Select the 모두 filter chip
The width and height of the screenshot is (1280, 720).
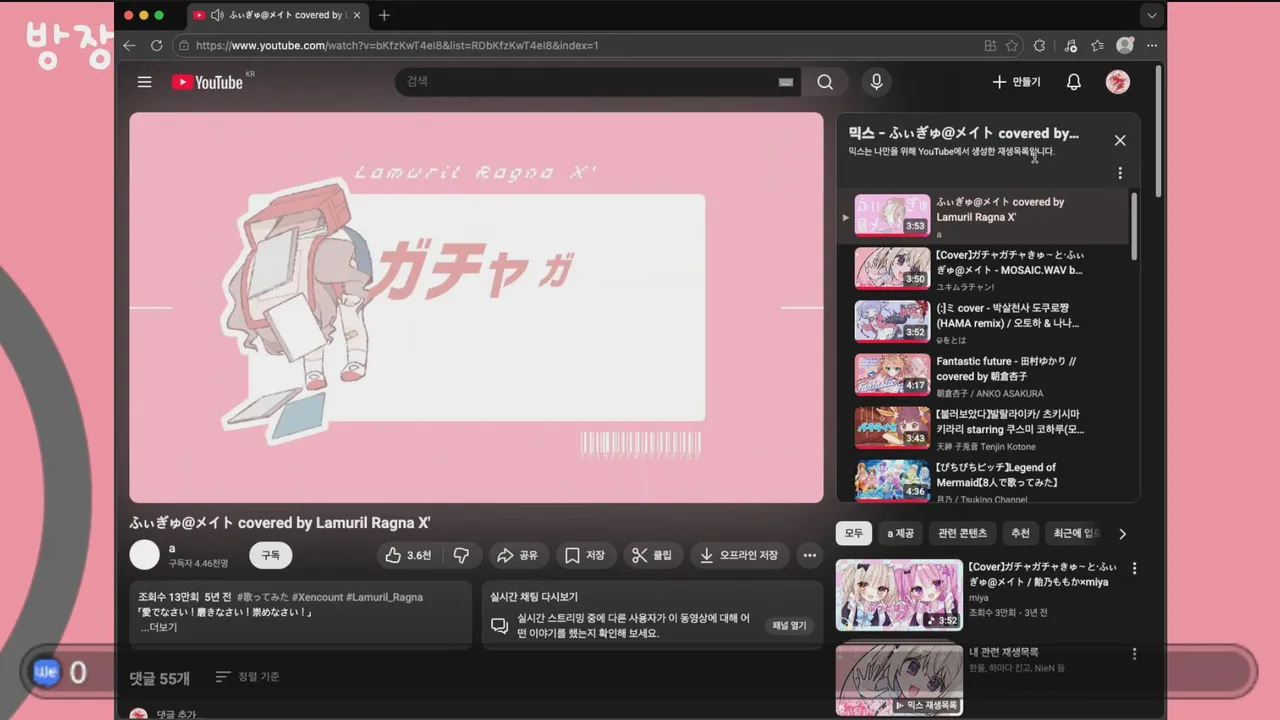point(854,533)
